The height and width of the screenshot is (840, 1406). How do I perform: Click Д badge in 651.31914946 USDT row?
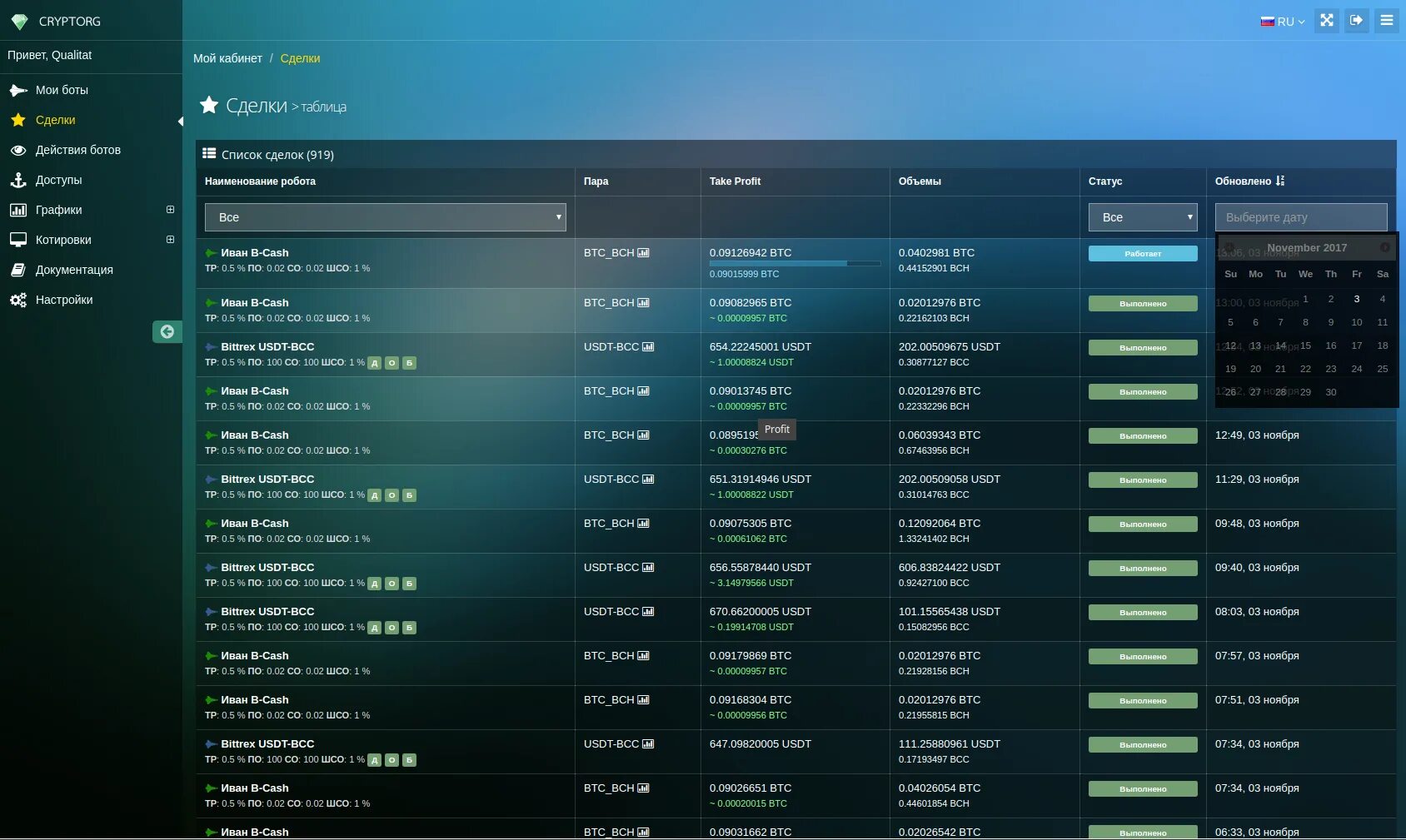tap(375, 495)
